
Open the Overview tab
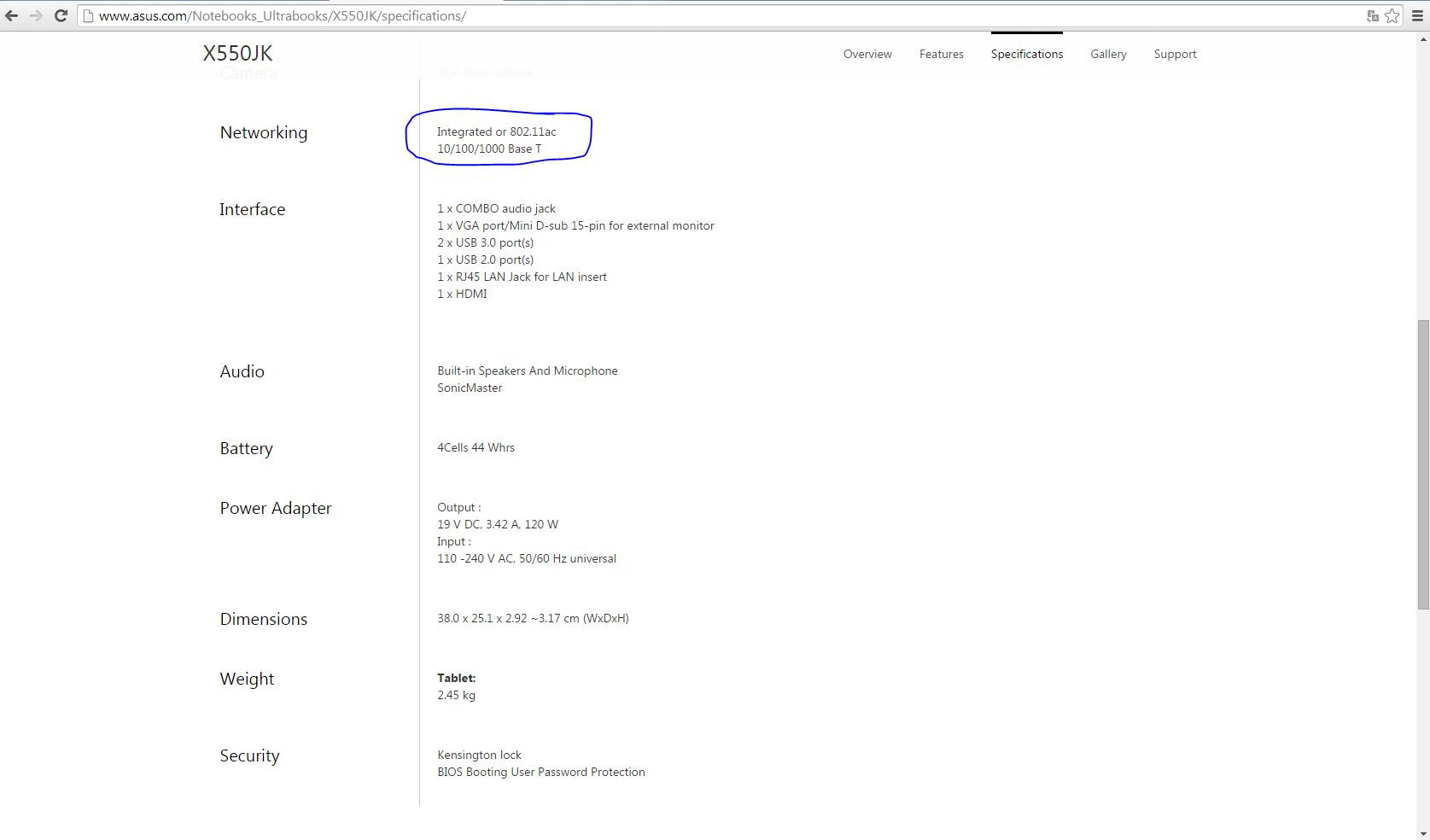[867, 54]
